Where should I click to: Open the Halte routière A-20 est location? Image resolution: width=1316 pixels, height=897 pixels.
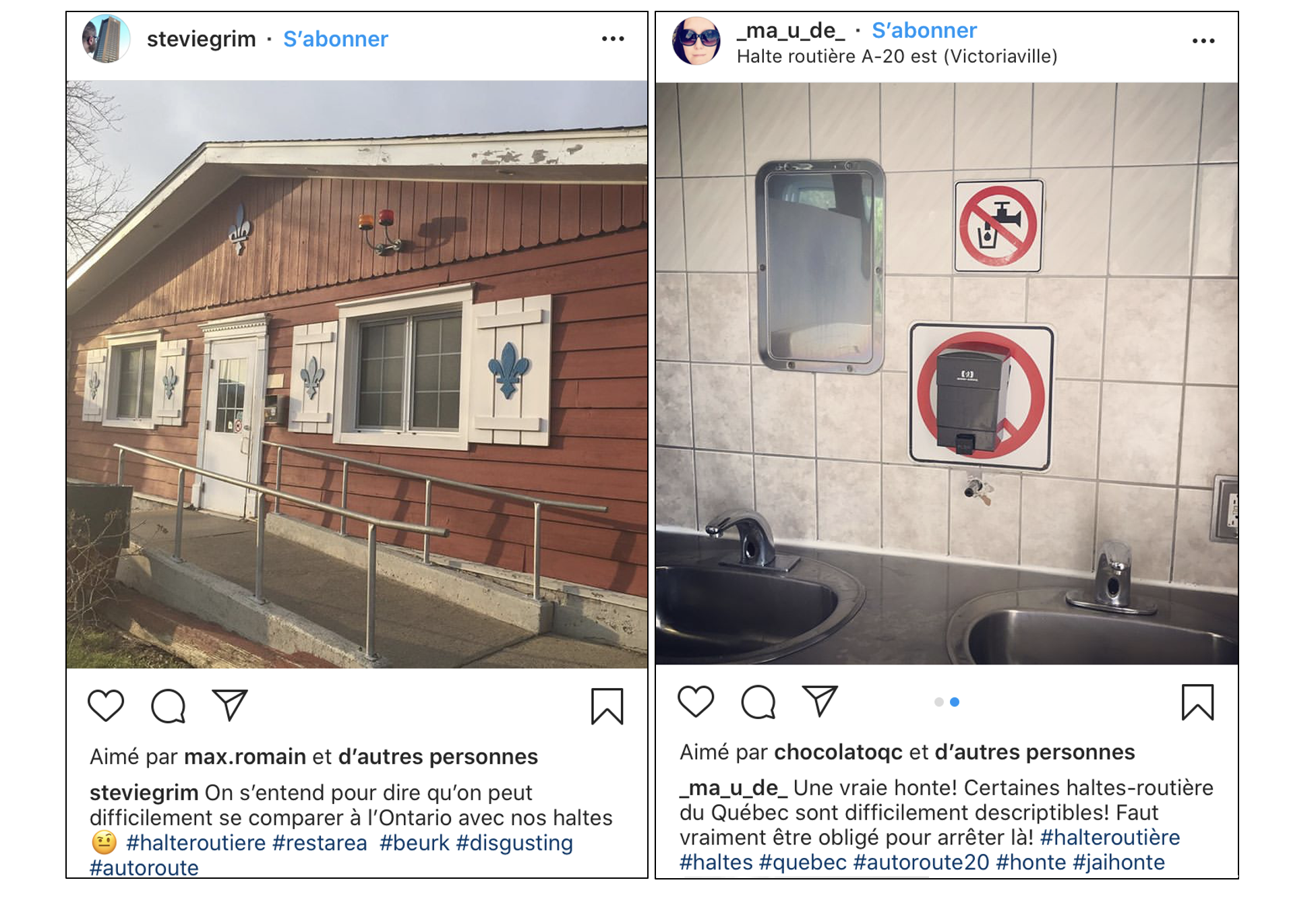[x=897, y=57]
